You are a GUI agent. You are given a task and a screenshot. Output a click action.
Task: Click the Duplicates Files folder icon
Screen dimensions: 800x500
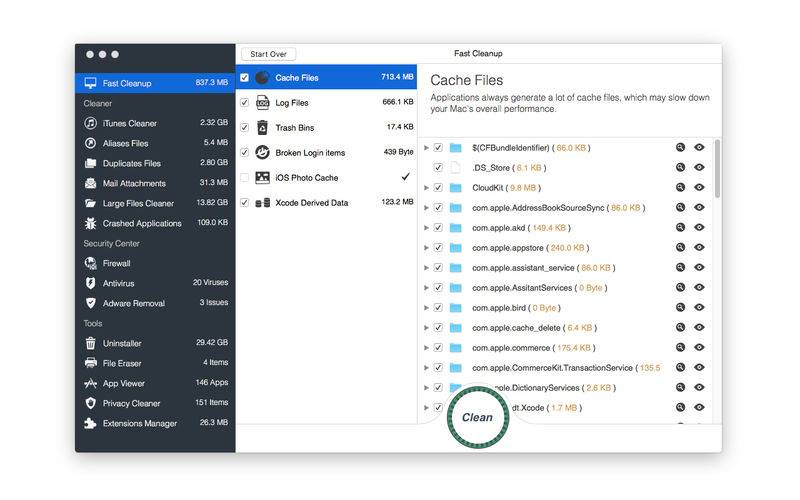coord(90,163)
